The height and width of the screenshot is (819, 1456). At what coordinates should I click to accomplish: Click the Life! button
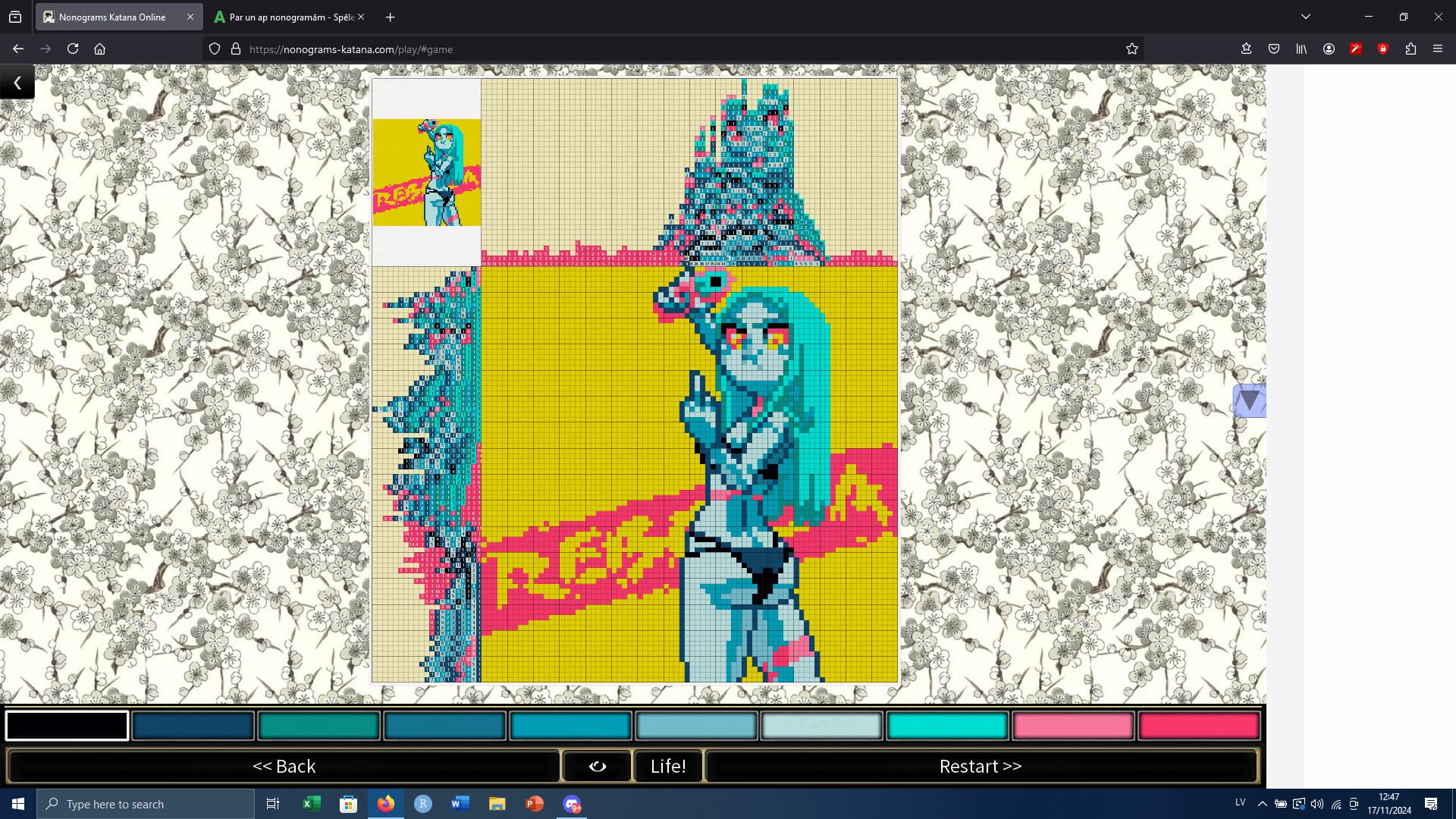(668, 766)
